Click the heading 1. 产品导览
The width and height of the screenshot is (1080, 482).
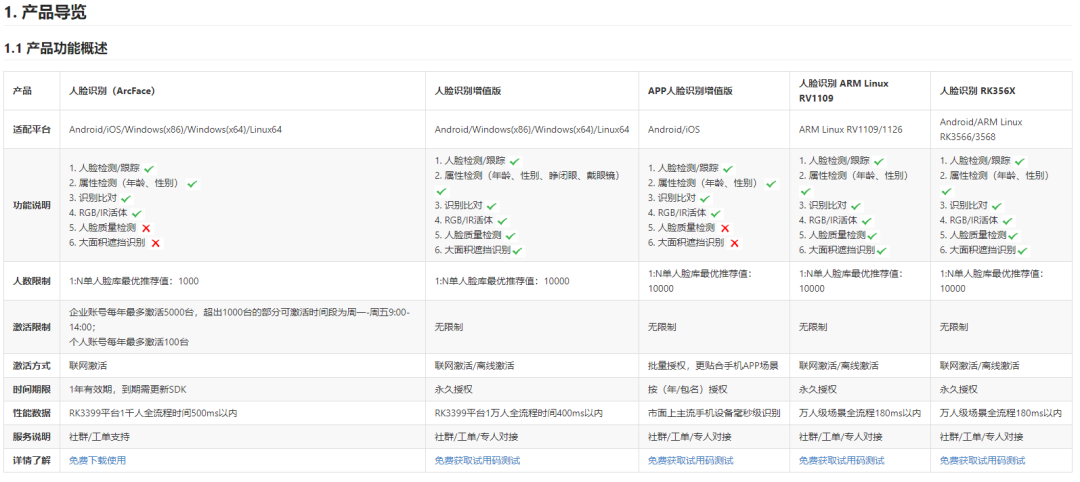45,12
